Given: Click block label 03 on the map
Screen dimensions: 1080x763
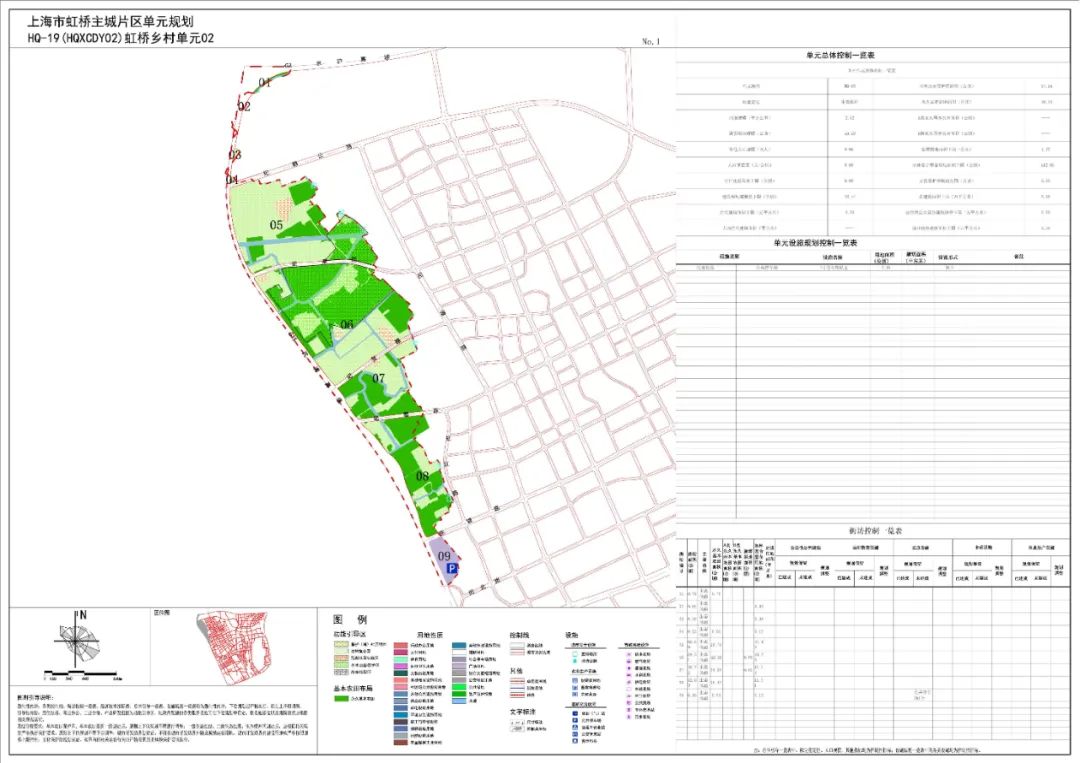Looking at the screenshot, I should [235, 154].
